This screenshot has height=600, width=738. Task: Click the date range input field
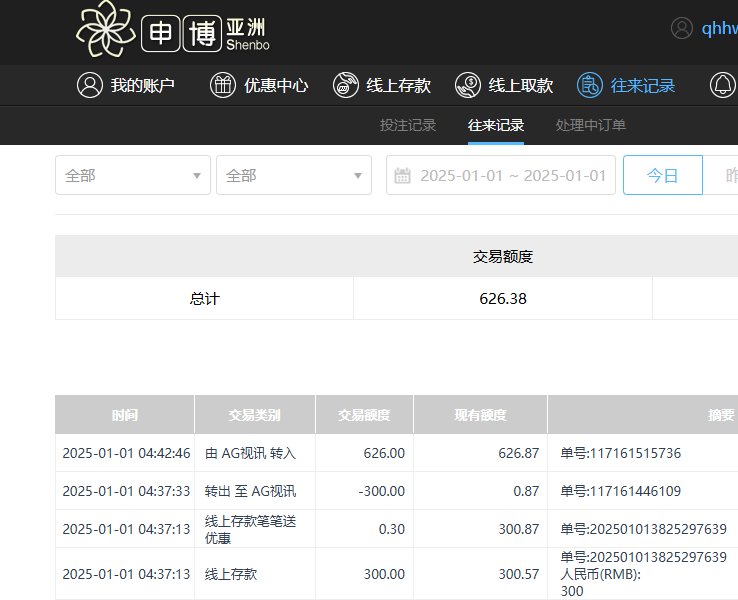pos(512,175)
